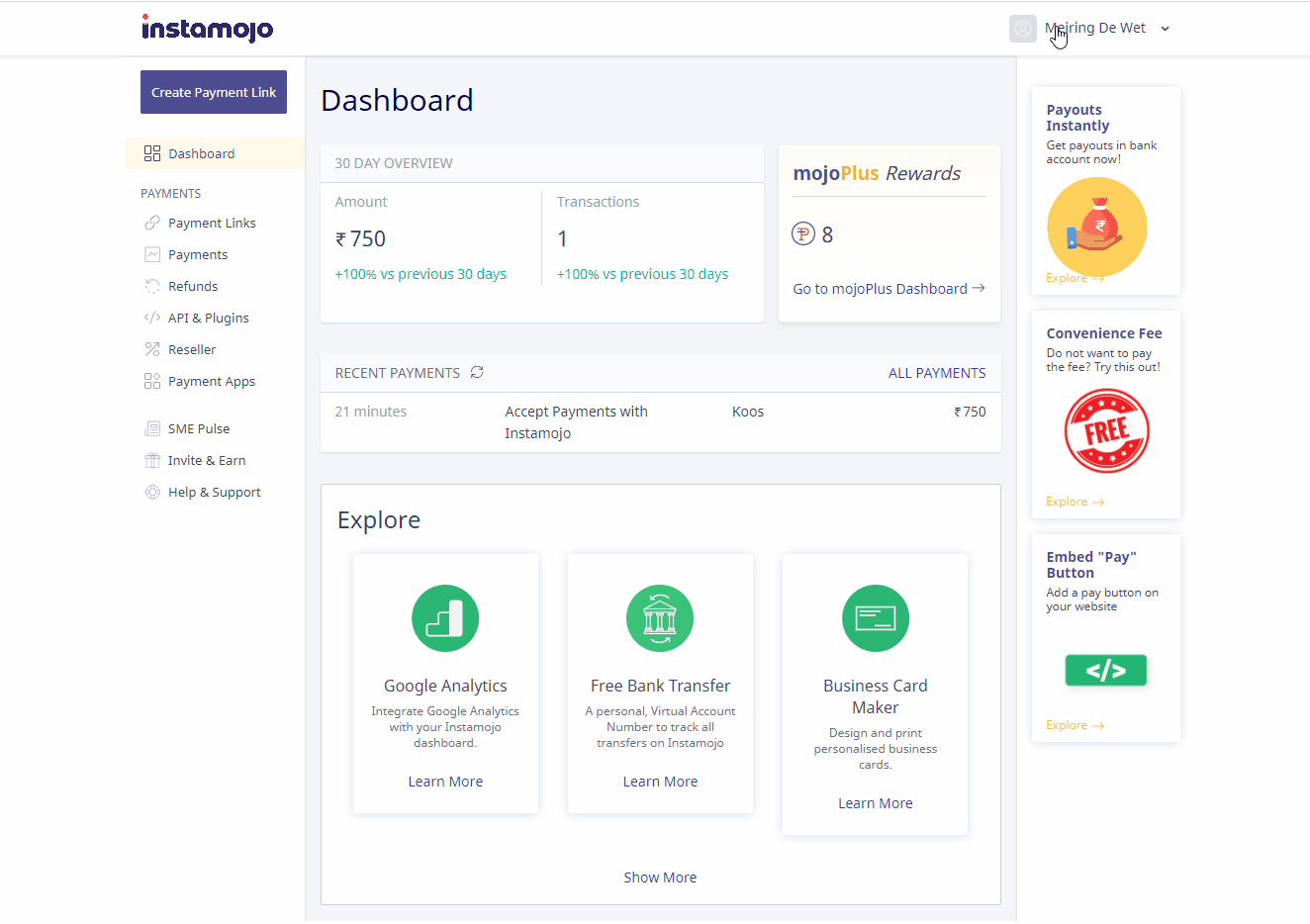Click the Payment Links chain icon

pyautogui.click(x=152, y=223)
